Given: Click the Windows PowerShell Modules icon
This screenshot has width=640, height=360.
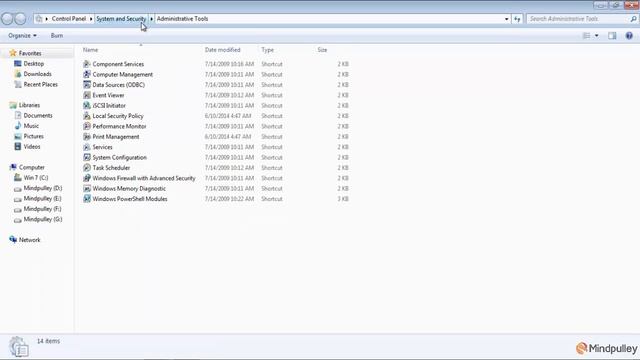Looking at the screenshot, I should 87,199.
